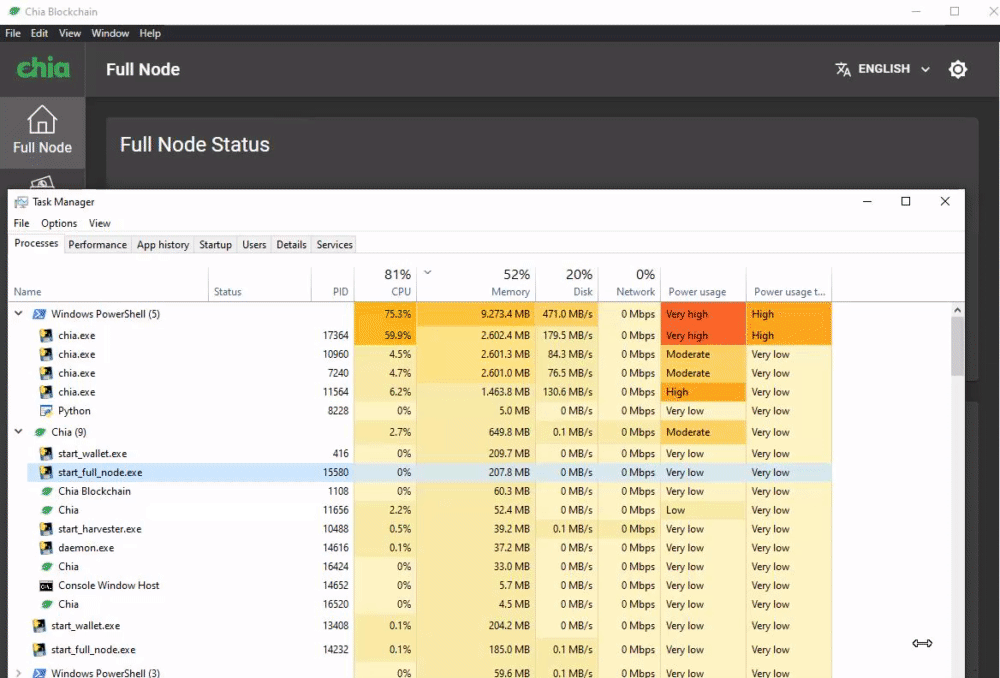Viewport: 1000px width, 678px height.
Task: Open Chia app Edit menu
Action: [x=40, y=33]
